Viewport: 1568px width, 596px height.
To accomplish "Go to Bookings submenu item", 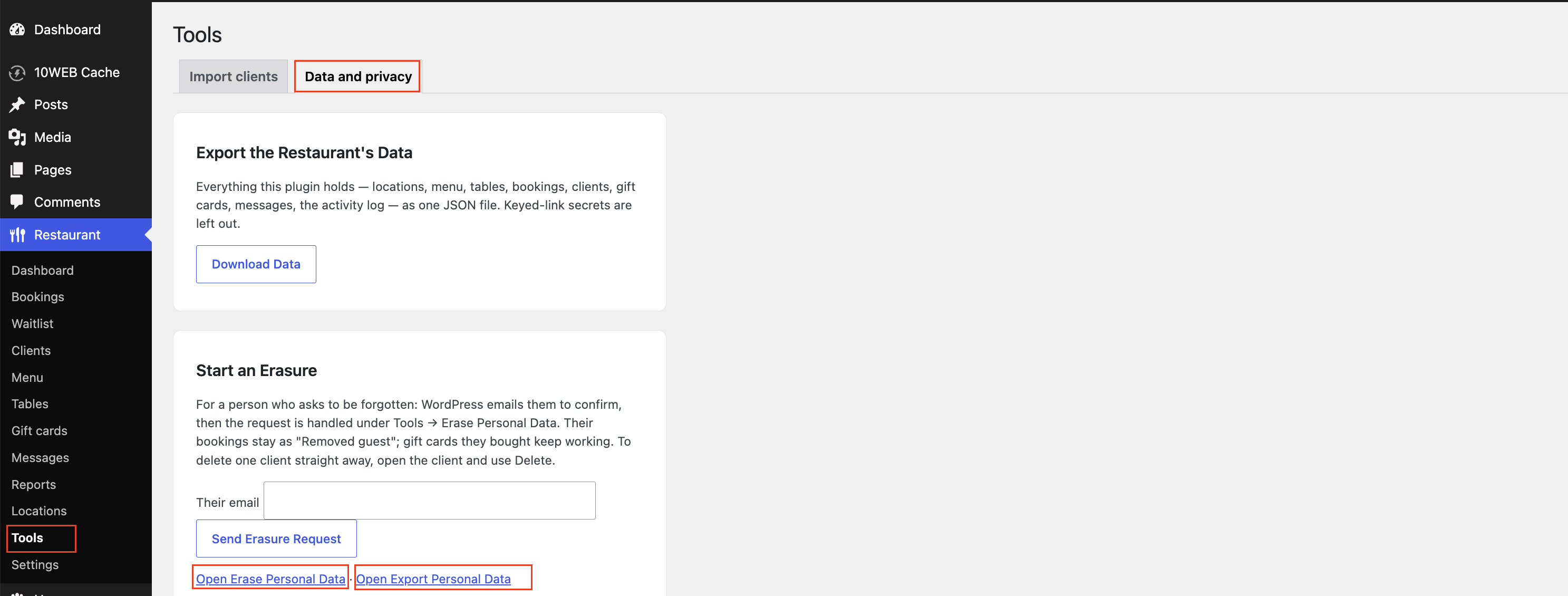I will click(x=38, y=297).
